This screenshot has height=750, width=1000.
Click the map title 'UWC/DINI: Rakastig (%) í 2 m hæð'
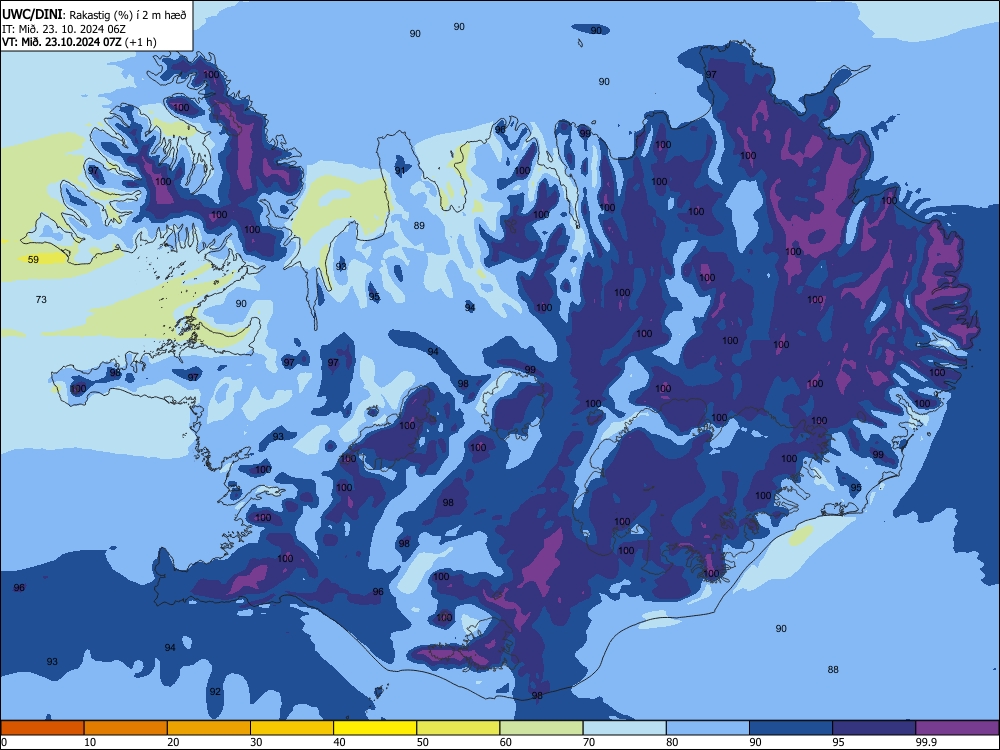[x=94, y=15]
